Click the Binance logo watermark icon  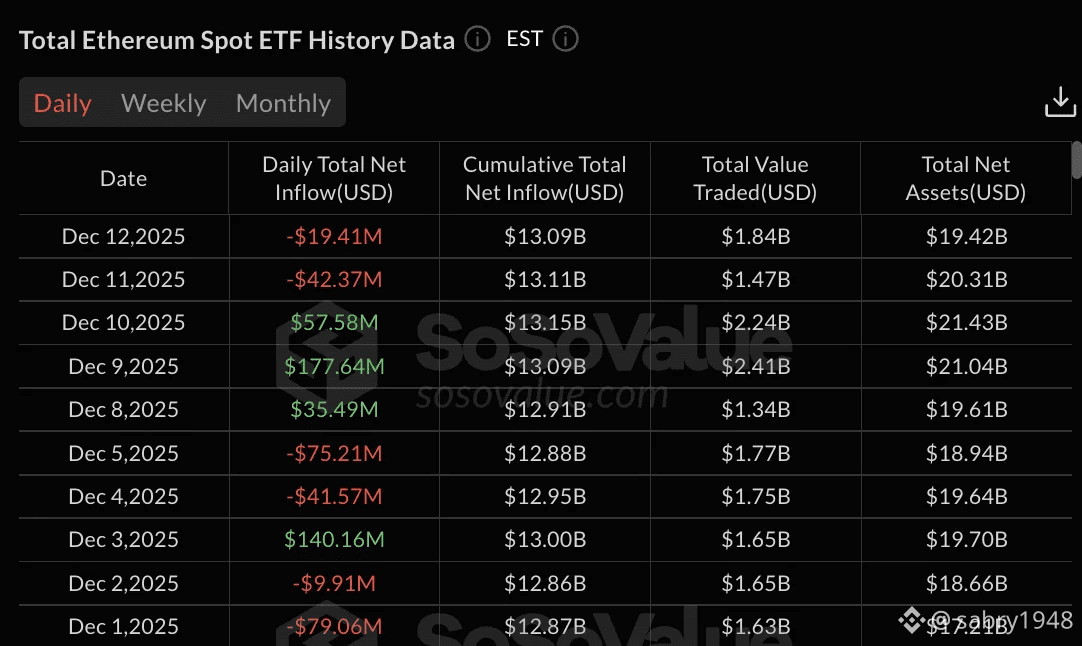coord(910,621)
